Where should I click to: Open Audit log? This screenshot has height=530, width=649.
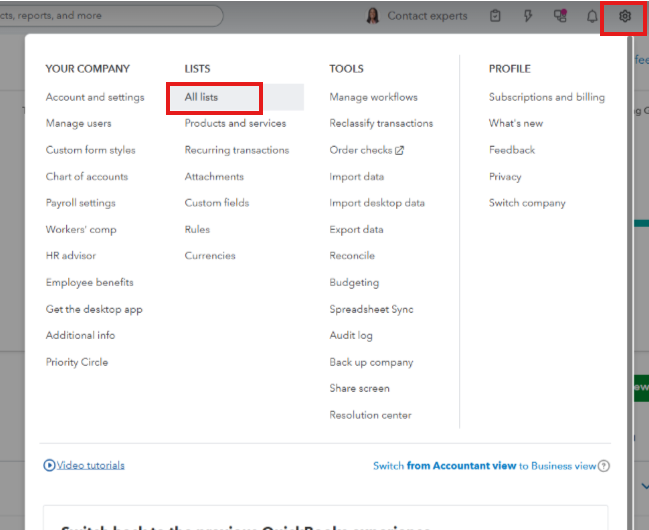click(x=351, y=335)
